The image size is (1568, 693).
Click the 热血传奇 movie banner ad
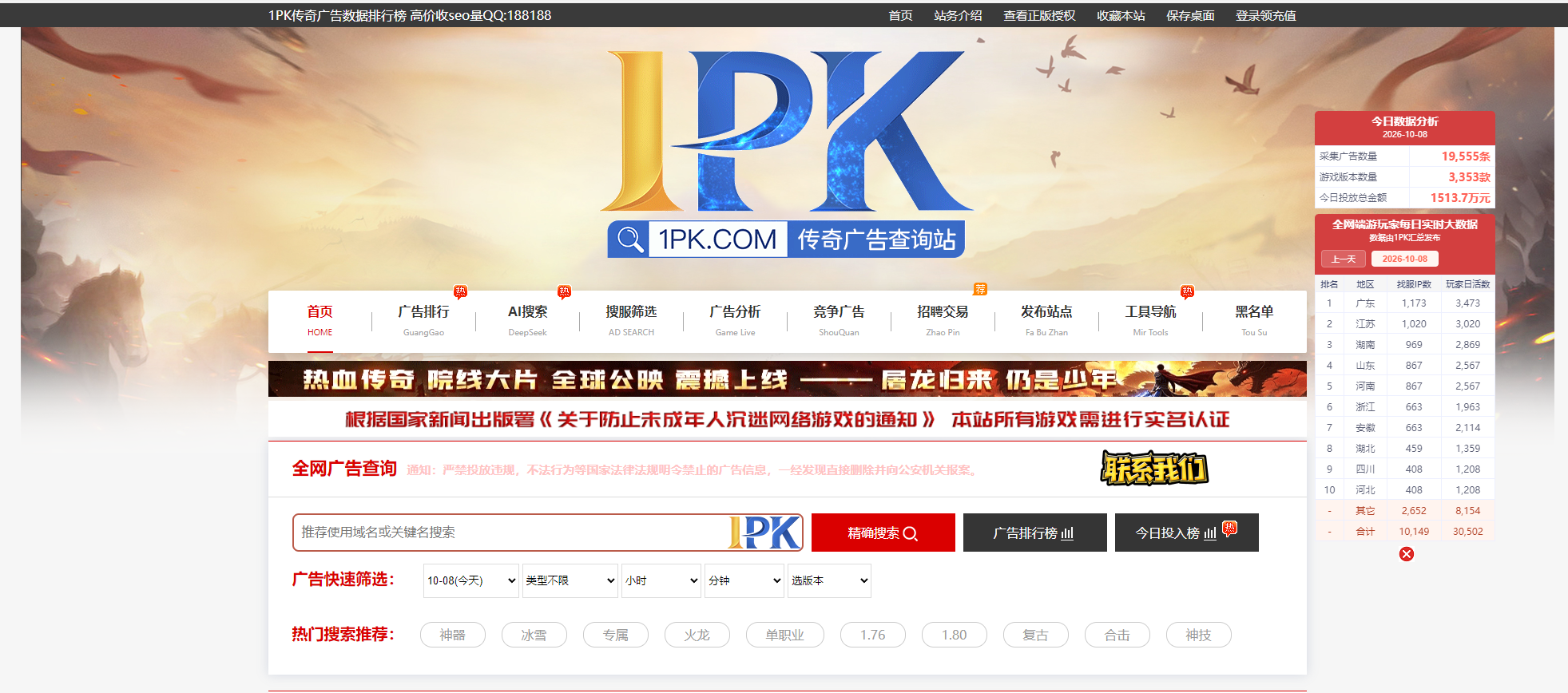[787, 379]
